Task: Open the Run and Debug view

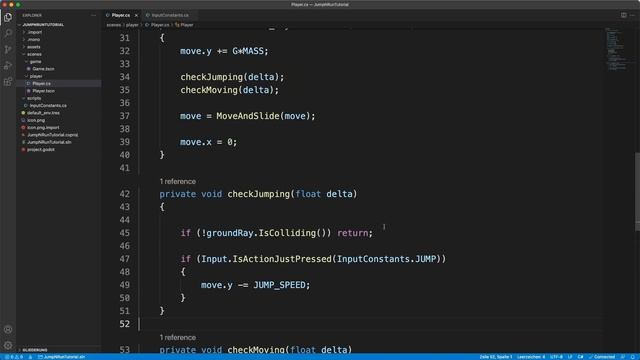Action: (8, 66)
